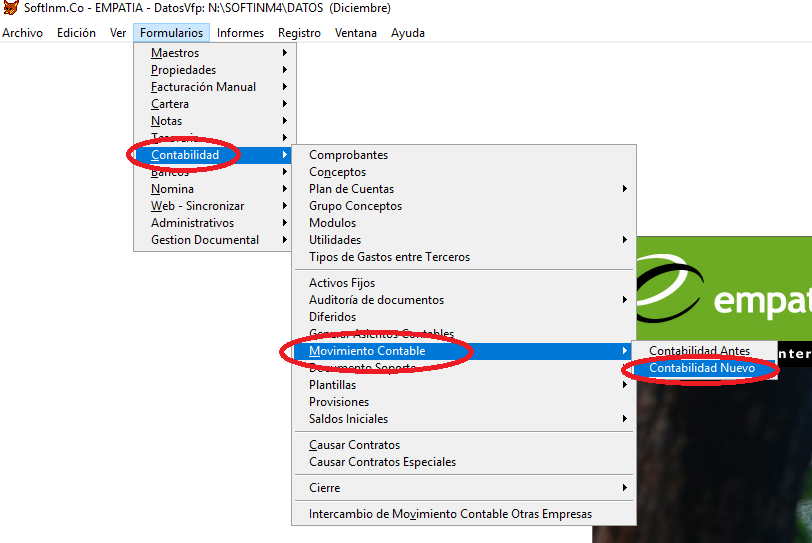812x543 pixels.
Task: Expand Saldos Iniciales submenu
Action: click(x=464, y=419)
